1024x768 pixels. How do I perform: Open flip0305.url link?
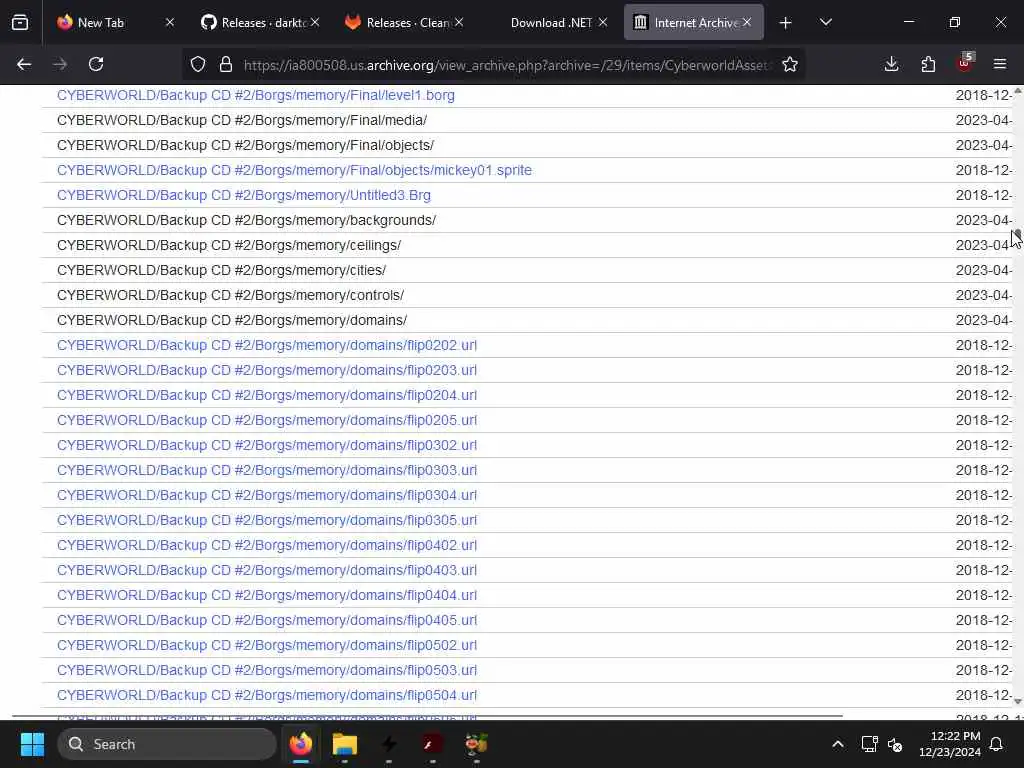[266, 520]
